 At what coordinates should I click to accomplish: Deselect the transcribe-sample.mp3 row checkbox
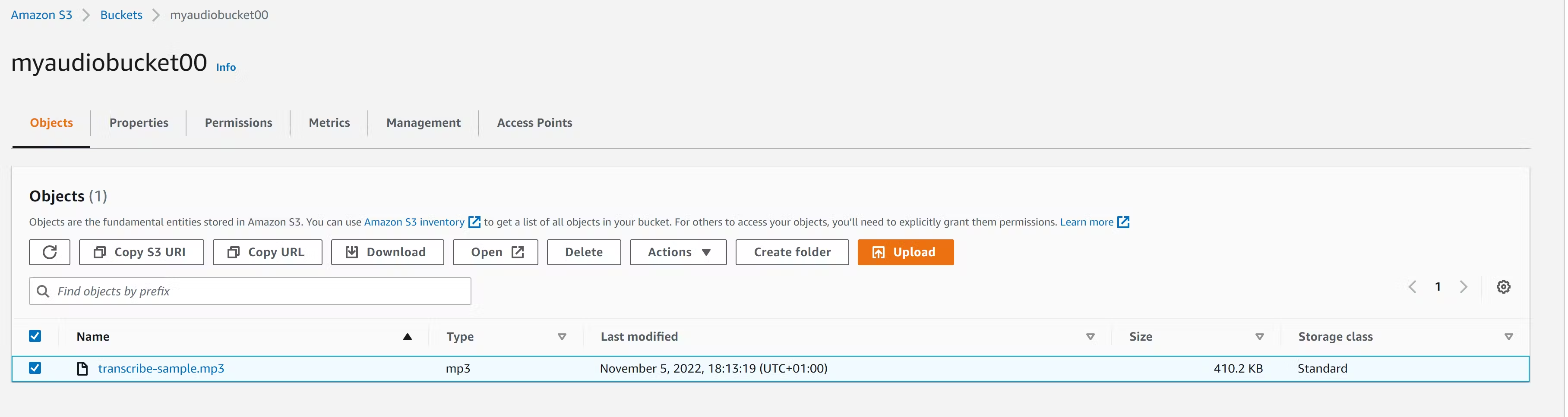35,368
